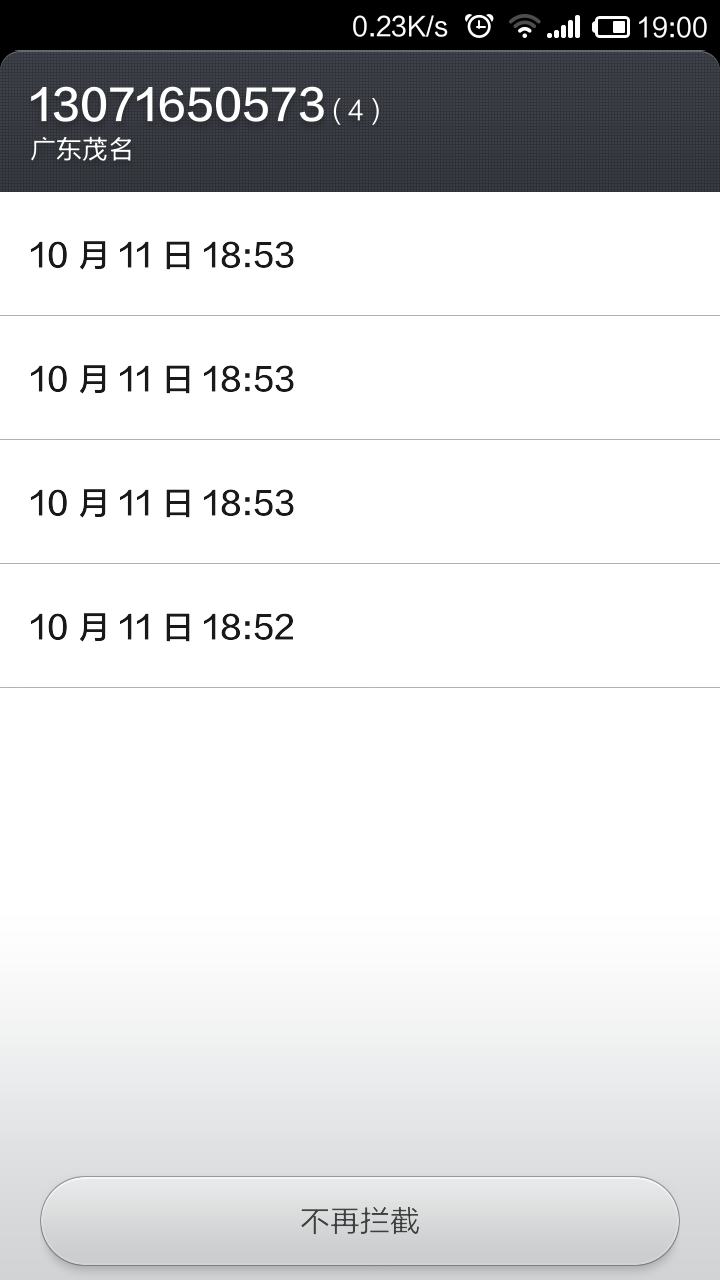Open the lowest 18:53 blocked record

coord(360,503)
